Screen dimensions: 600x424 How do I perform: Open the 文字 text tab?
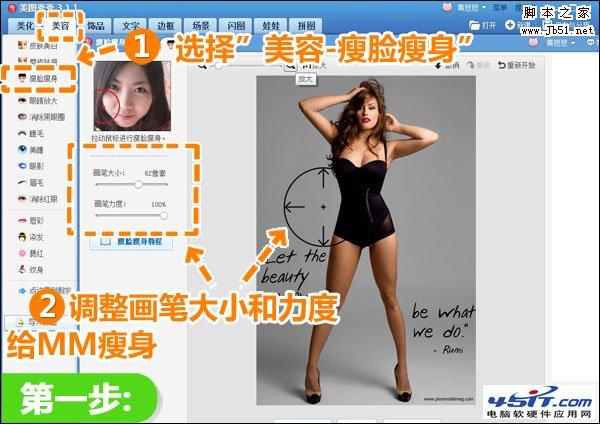tap(130, 26)
